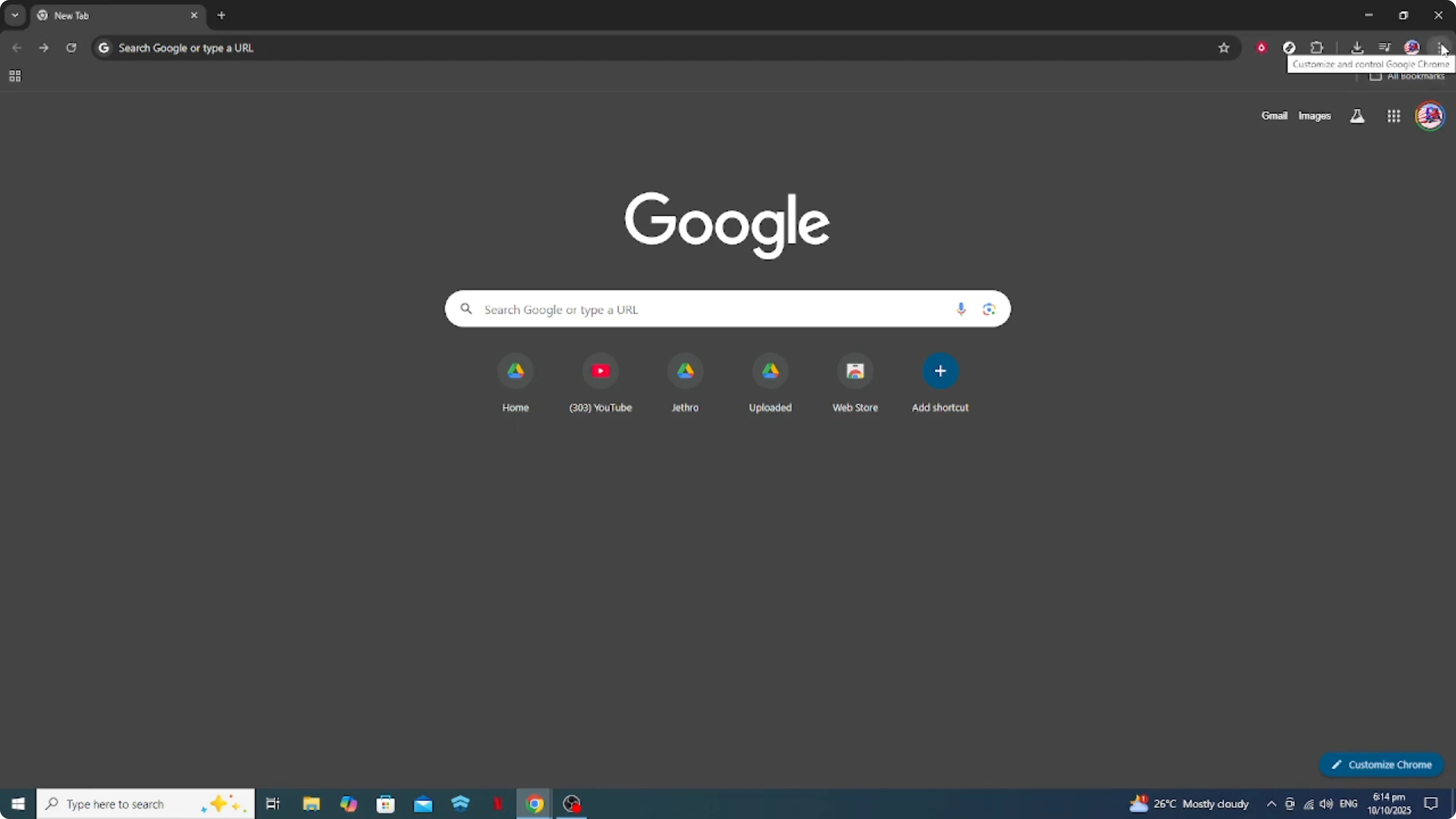Focus the taskbar search box

146,804
